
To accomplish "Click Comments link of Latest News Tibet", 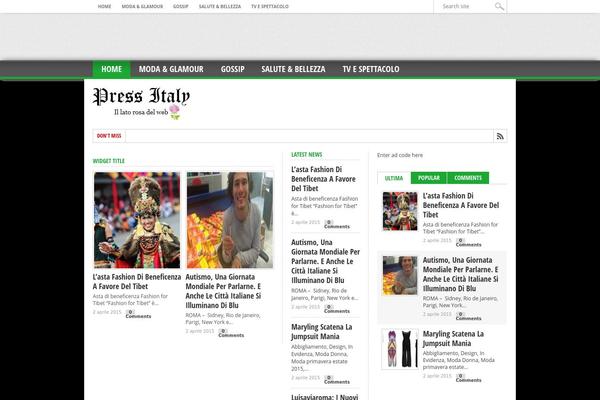I will (x=337, y=224).
